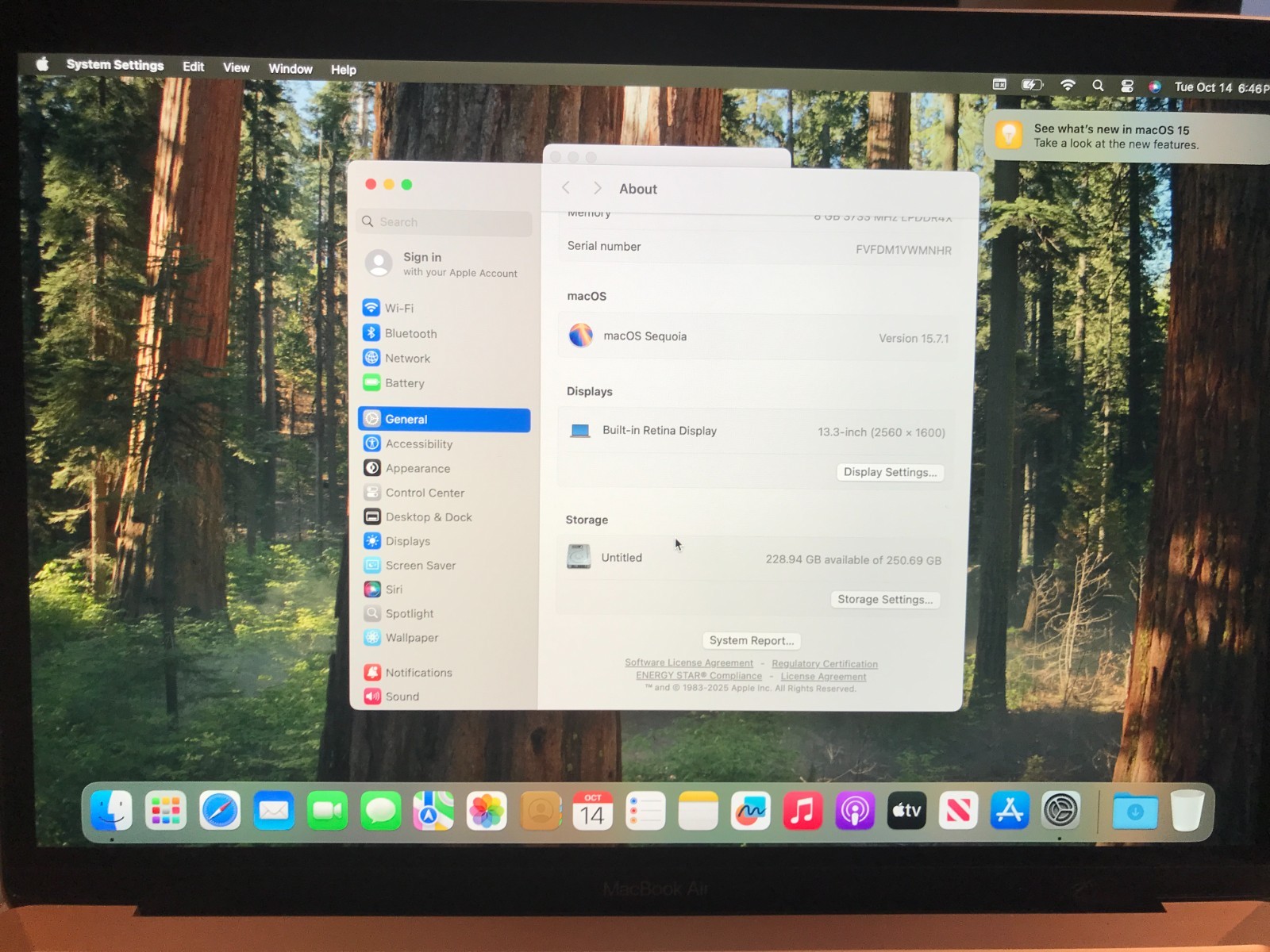Open the App Store in Dock
Viewport: 1270px width, 952px height.
1010,811
